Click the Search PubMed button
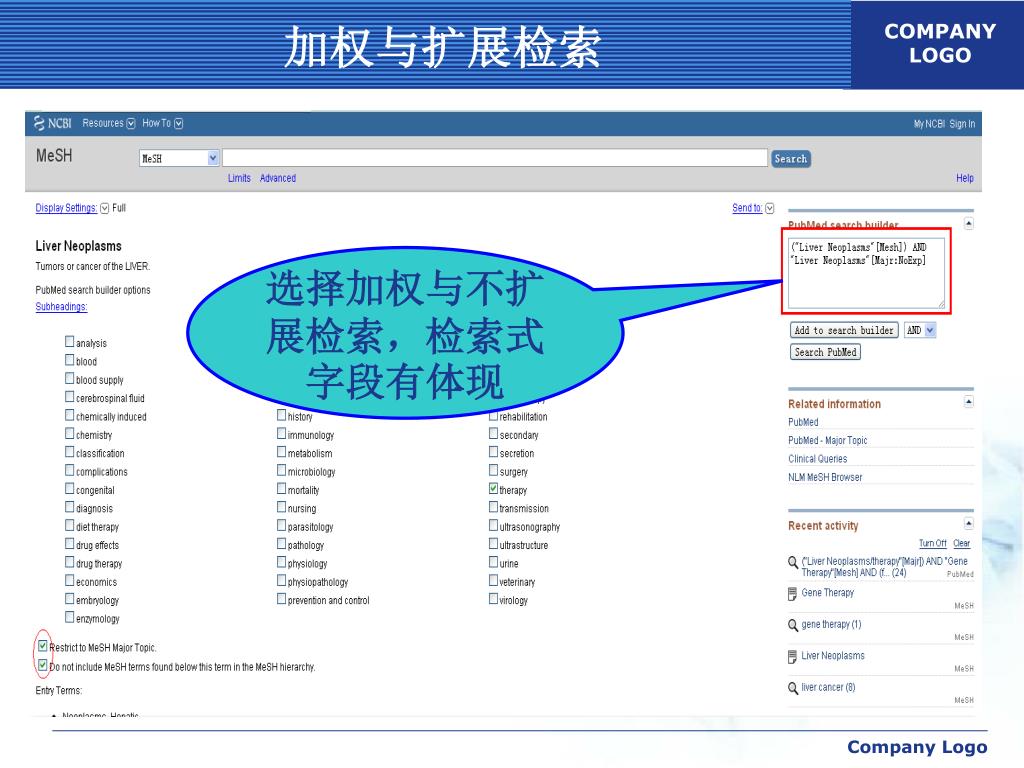This screenshot has width=1024, height=768. click(x=825, y=352)
